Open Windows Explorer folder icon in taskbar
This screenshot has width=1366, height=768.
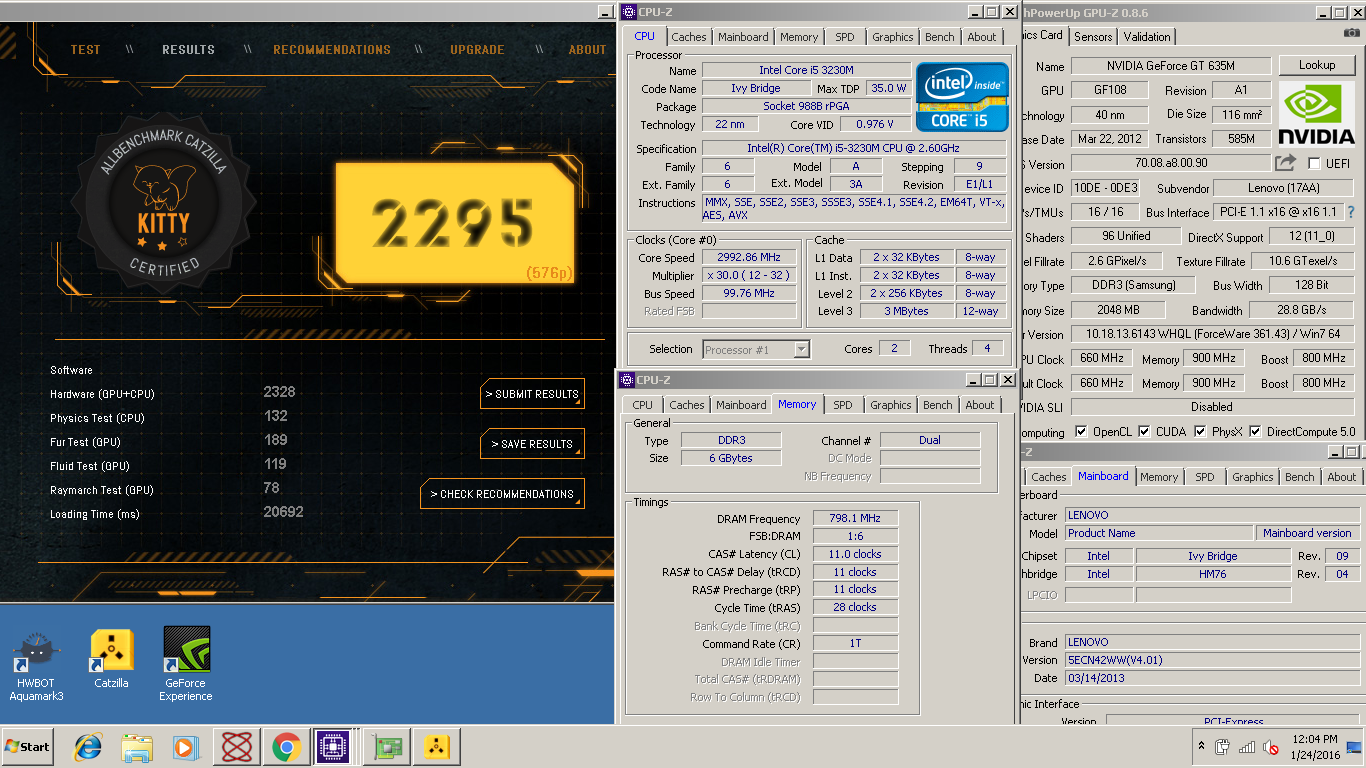click(136, 747)
